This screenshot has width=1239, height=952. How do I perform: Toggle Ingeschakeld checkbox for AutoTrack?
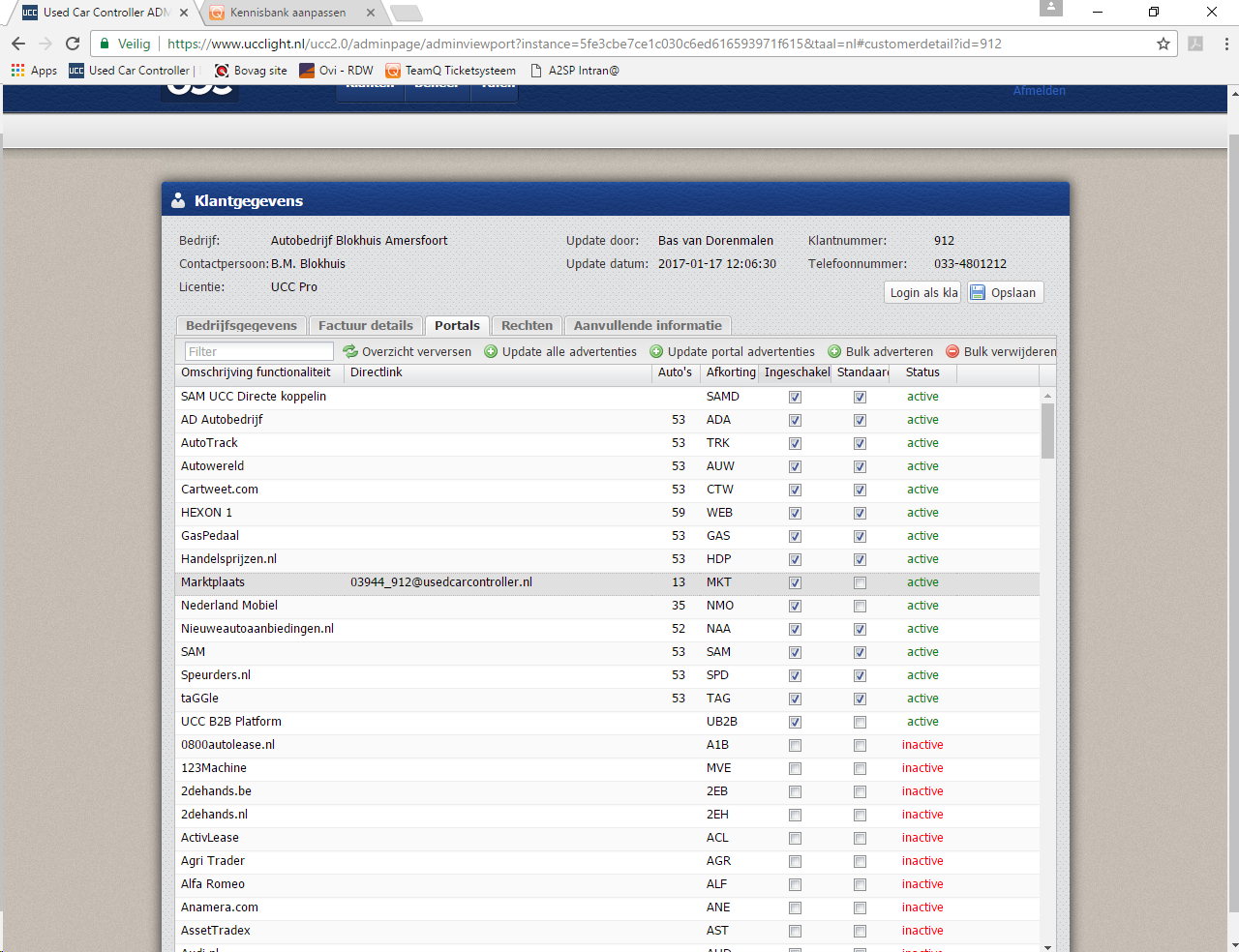click(795, 443)
